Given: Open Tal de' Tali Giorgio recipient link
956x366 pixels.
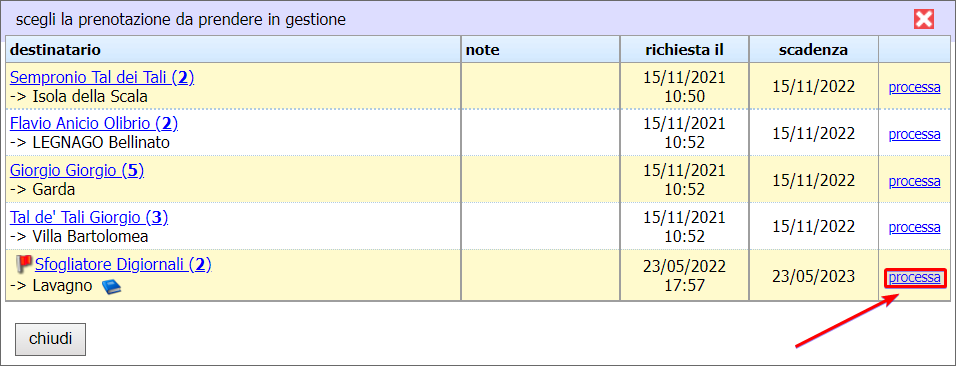Looking at the screenshot, I should (x=89, y=217).
